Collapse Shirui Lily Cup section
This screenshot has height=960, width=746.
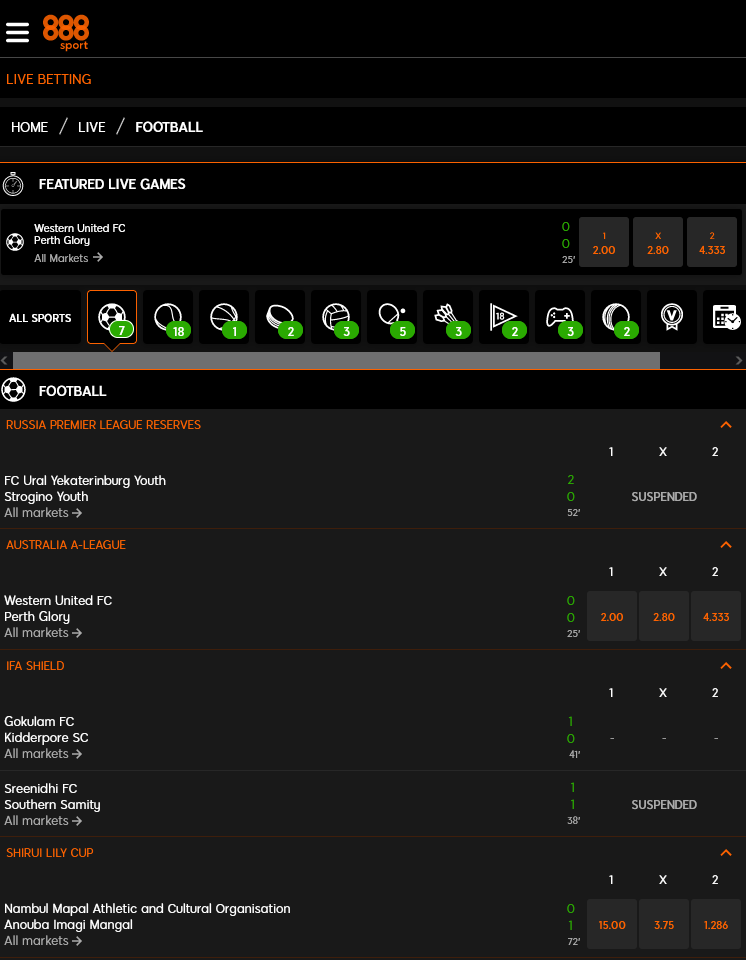click(726, 853)
